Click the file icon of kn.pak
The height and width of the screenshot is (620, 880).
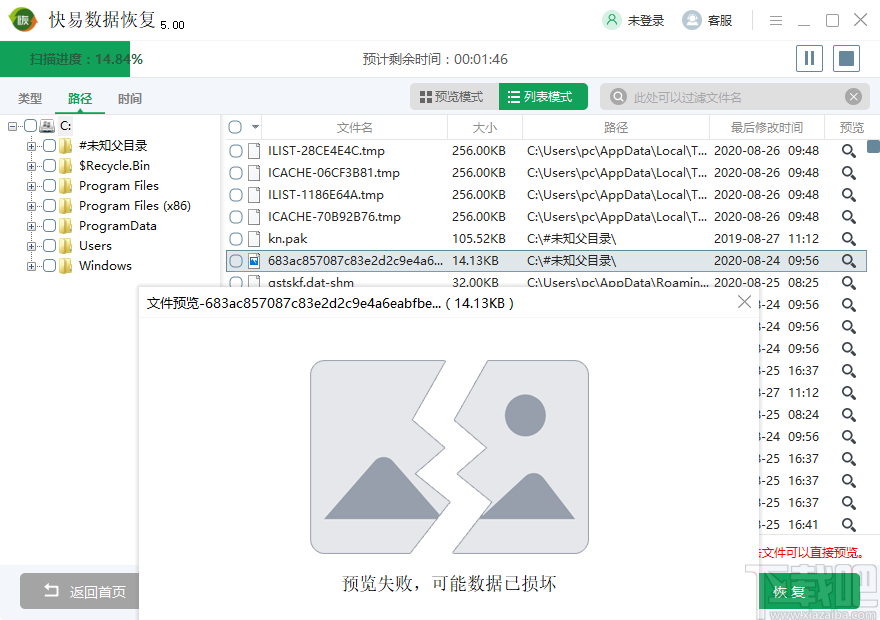tap(254, 239)
